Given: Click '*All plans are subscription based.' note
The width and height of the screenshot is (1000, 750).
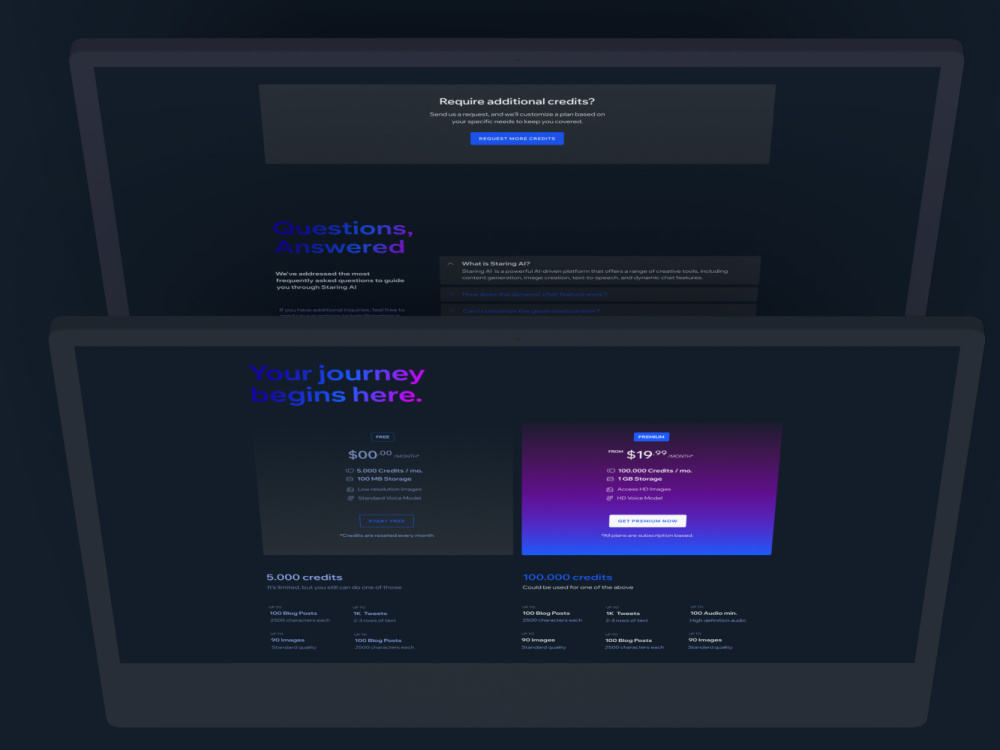Looking at the screenshot, I should point(647,536).
